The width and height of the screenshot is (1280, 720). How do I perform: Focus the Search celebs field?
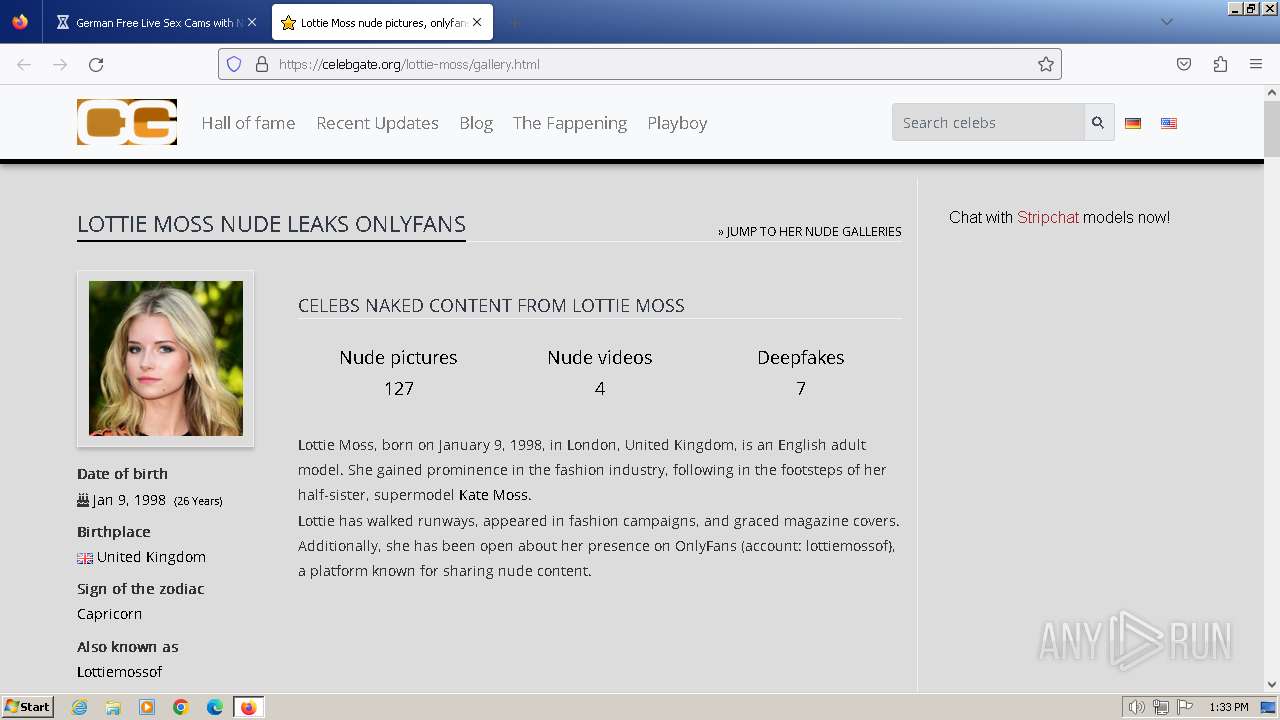(988, 122)
